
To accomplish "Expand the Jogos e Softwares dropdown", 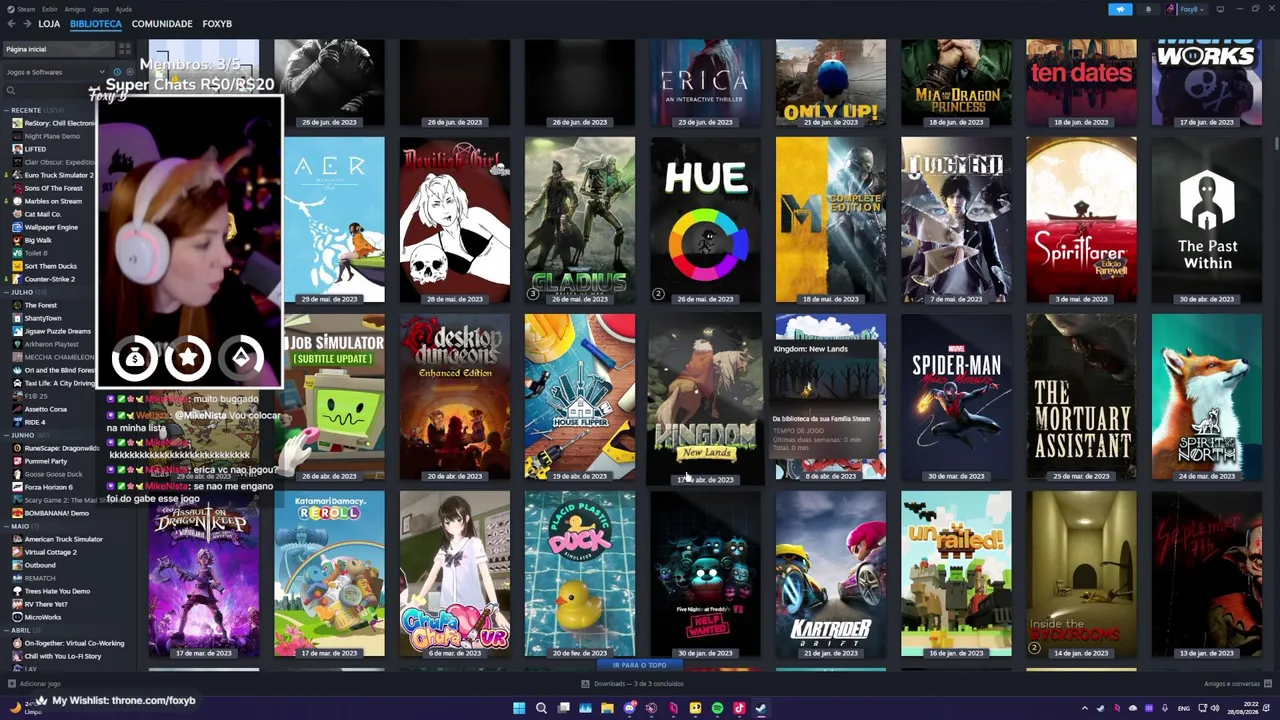I will point(55,72).
